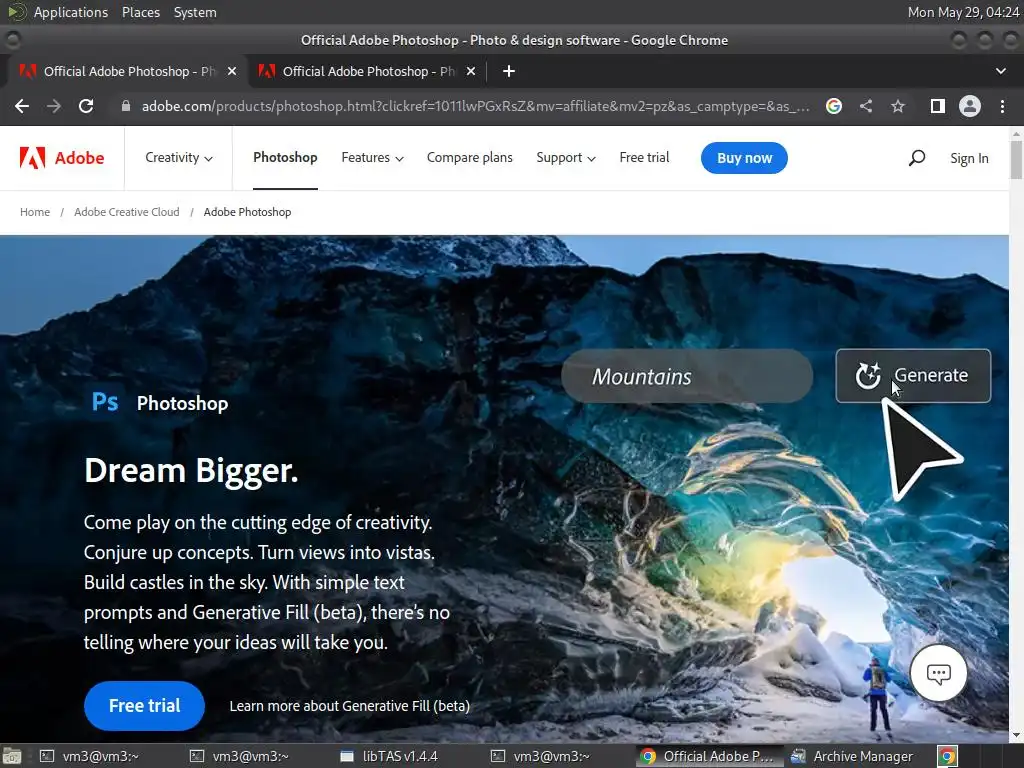Open the site search magnifier
This screenshot has height=768, width=1024.
tap(917, 158)
